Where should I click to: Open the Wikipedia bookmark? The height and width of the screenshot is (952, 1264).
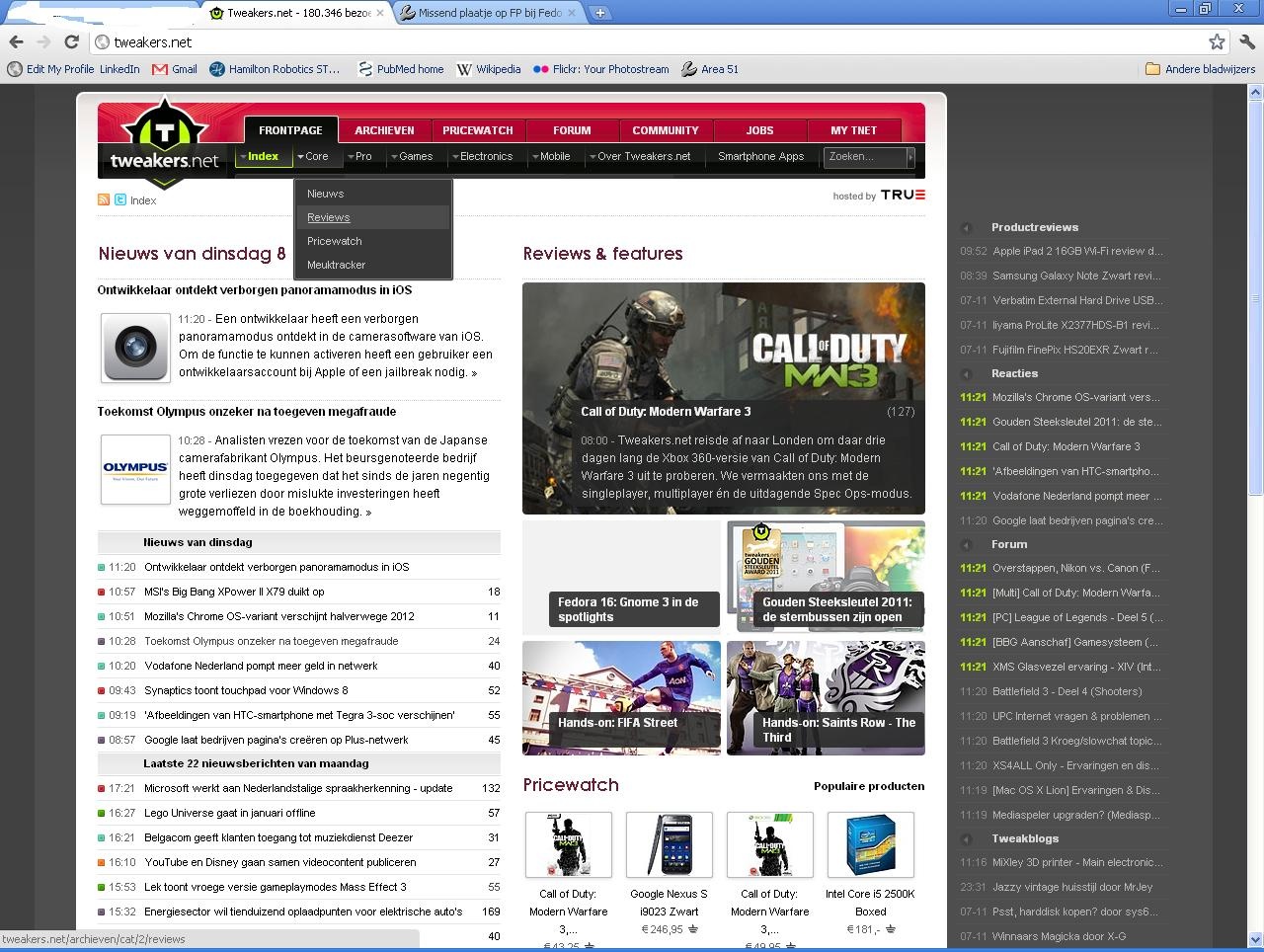[x=489, y=69]
